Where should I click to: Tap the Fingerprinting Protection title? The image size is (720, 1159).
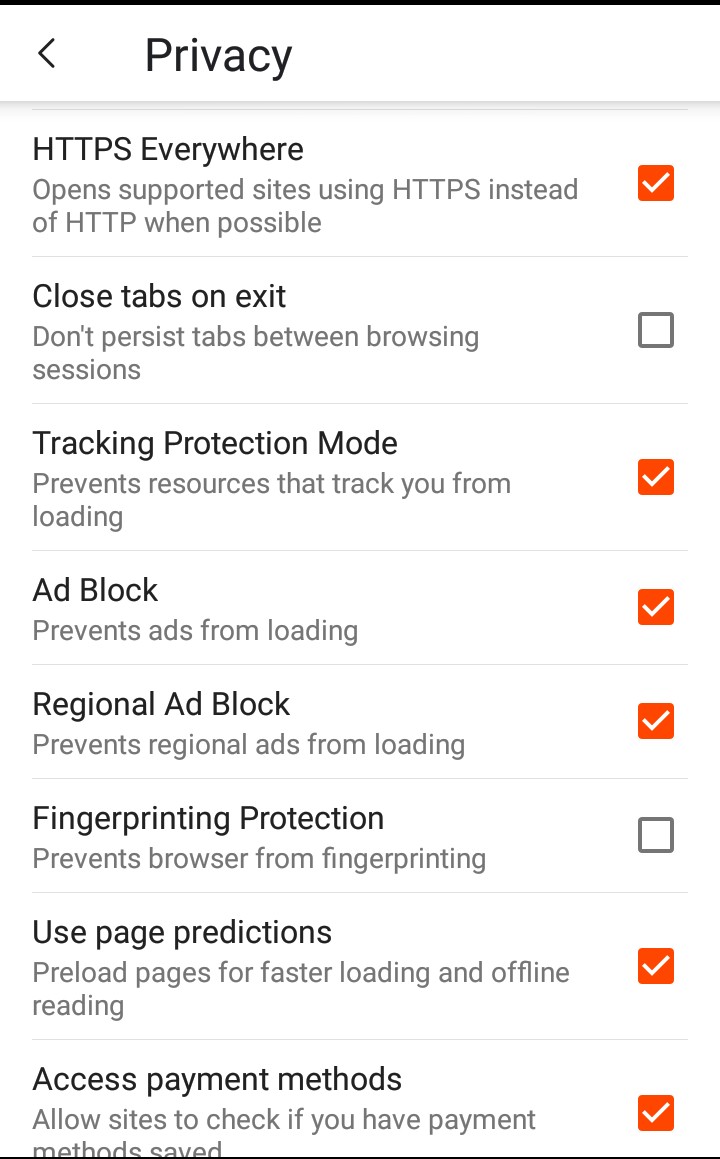click(208, 818)
